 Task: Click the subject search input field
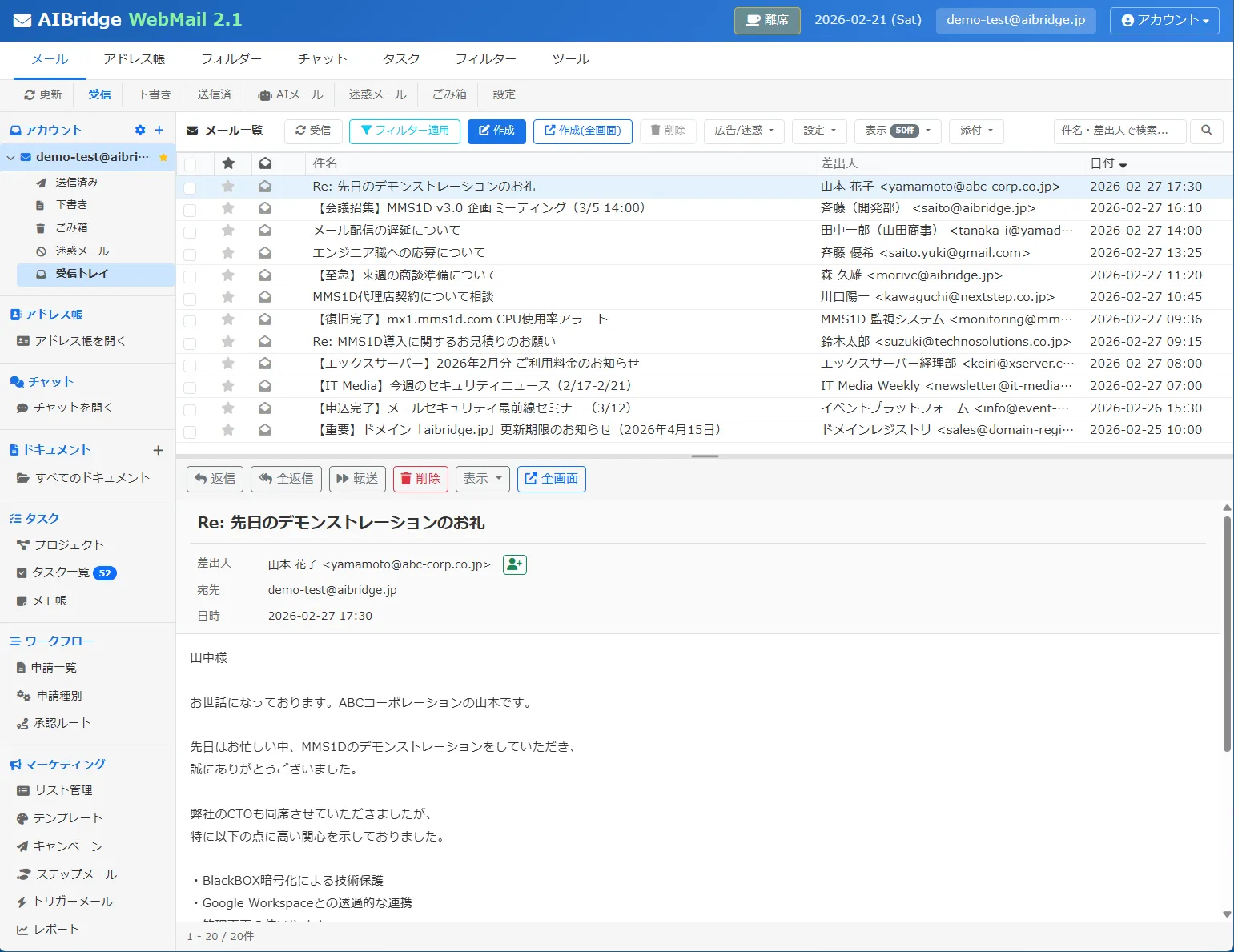pyautogui.click(x=1119, y=131)
